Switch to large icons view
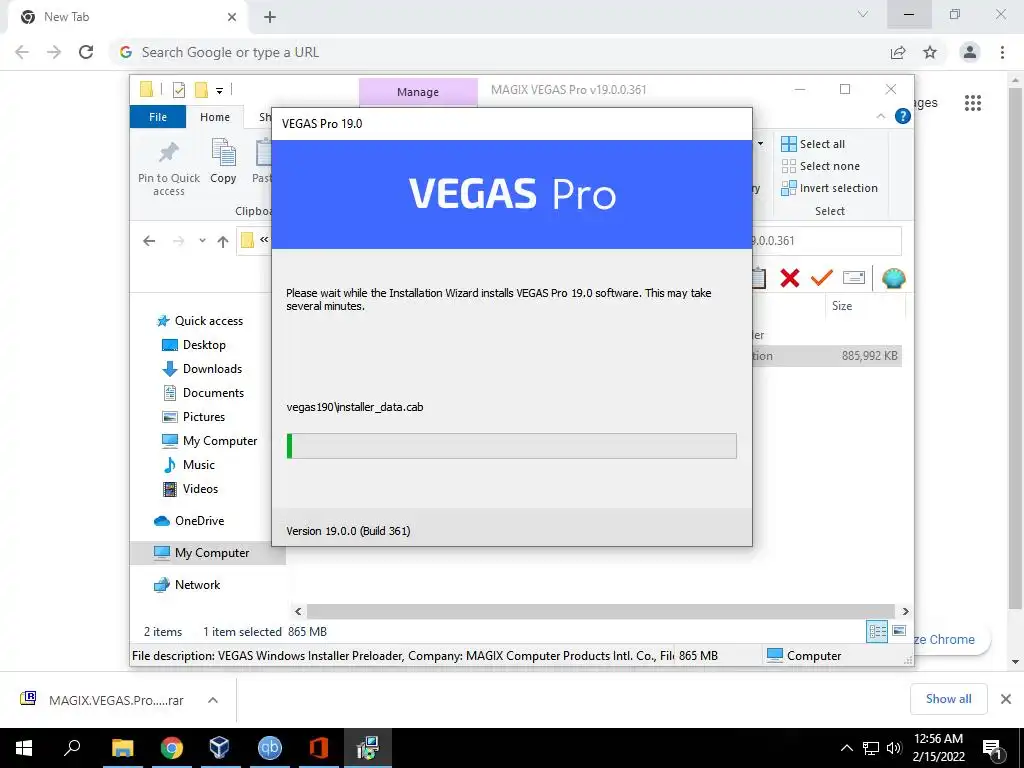1024x768 pixels. [899, 631]
